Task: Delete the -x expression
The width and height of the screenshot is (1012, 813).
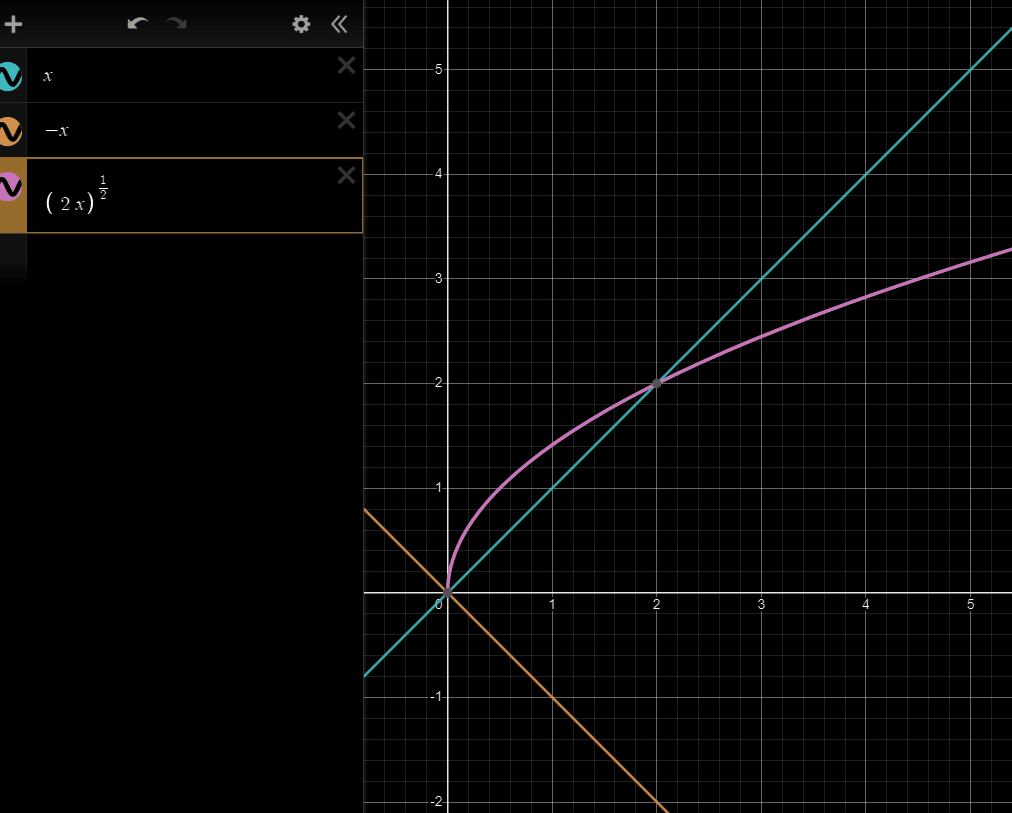Action: point(347,120)
